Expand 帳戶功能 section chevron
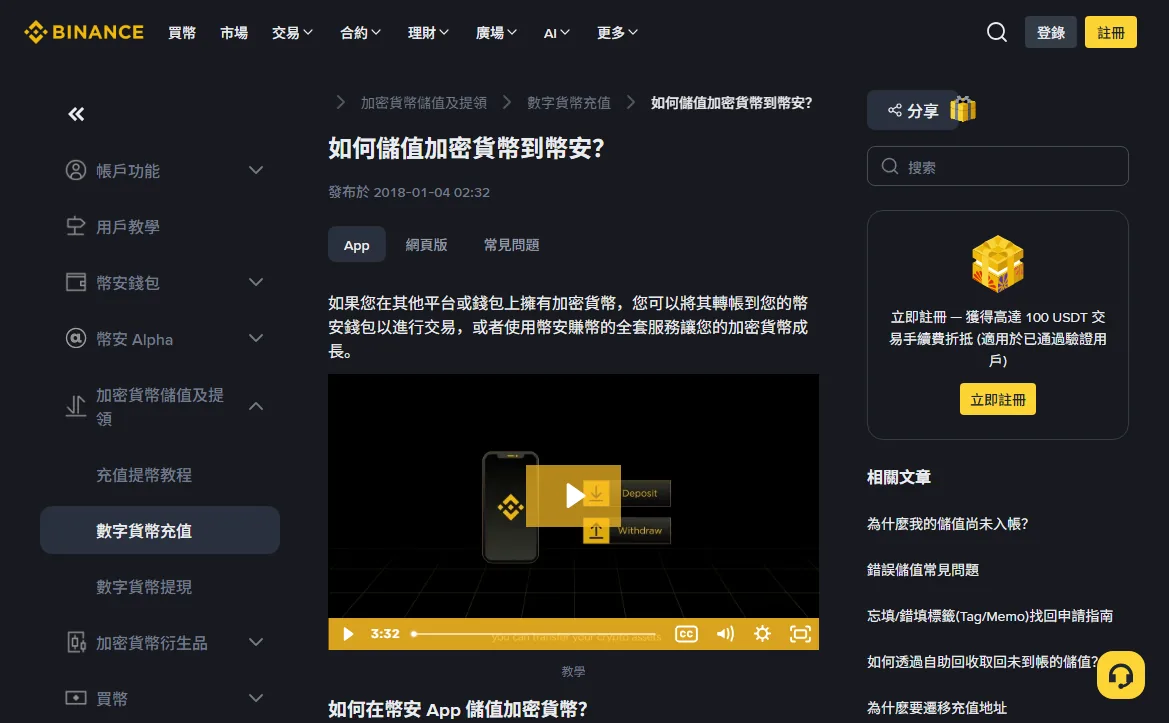The height and width of the screenshot is (723, 1169). (x=256, y=170)
